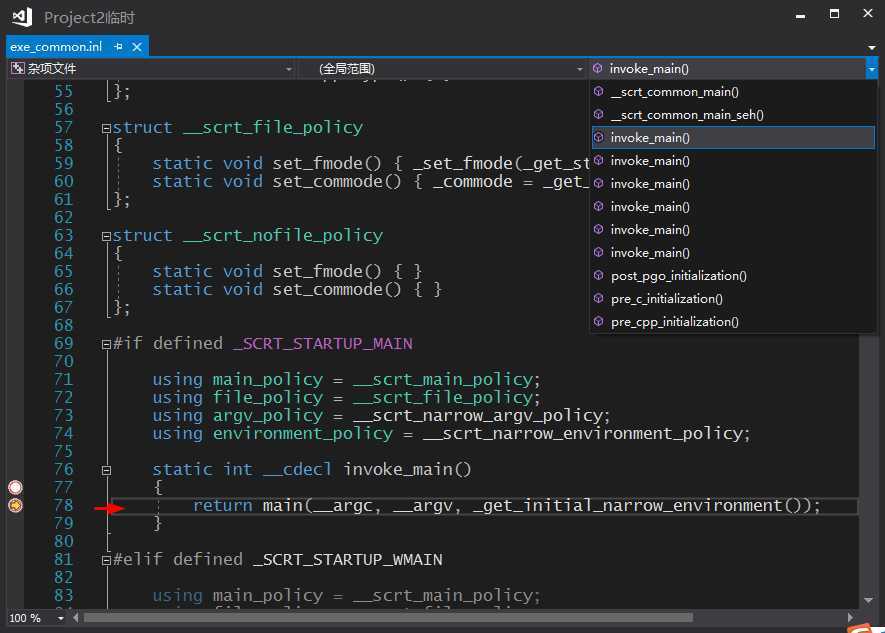This screenshot has width=885, height=633.
Task: Collapse the struct __scrt_nofile_policy block
Action: click(106, 236)
